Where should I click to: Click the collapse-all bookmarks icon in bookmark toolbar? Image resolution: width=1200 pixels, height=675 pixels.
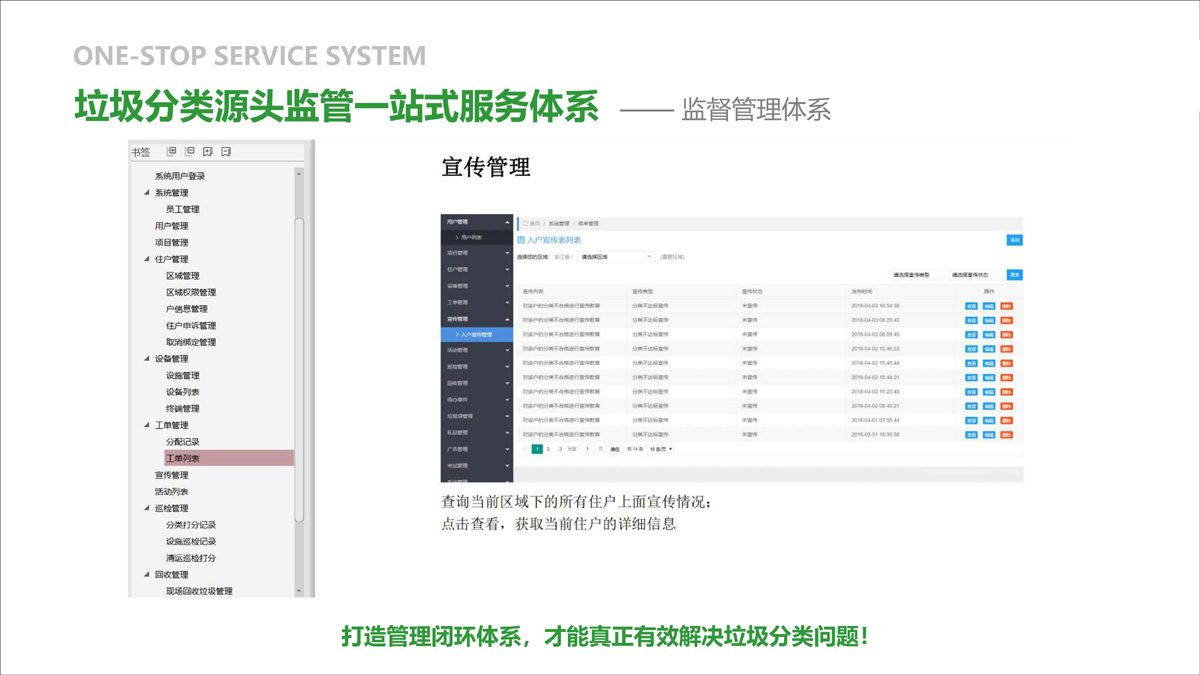pos(189,152)
